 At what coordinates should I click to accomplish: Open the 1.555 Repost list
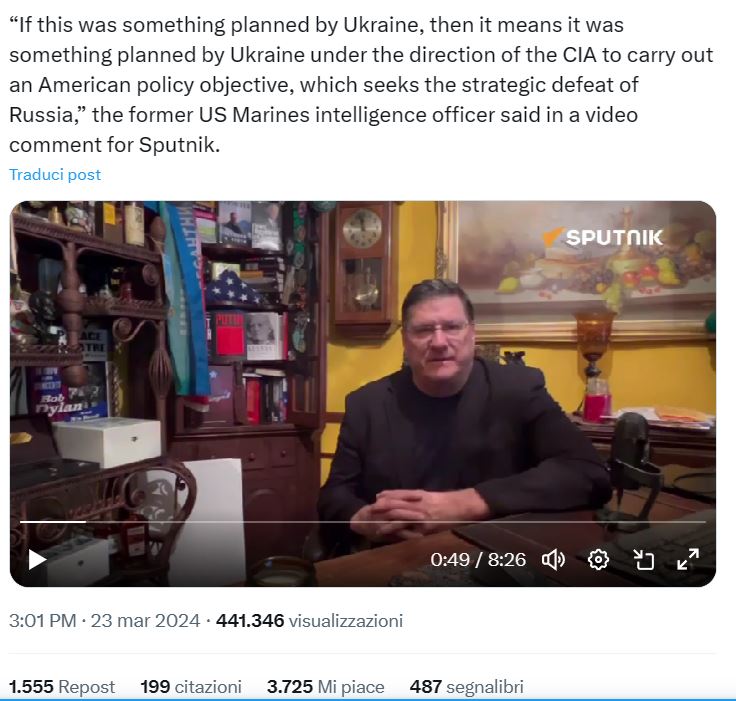[62, 687]
